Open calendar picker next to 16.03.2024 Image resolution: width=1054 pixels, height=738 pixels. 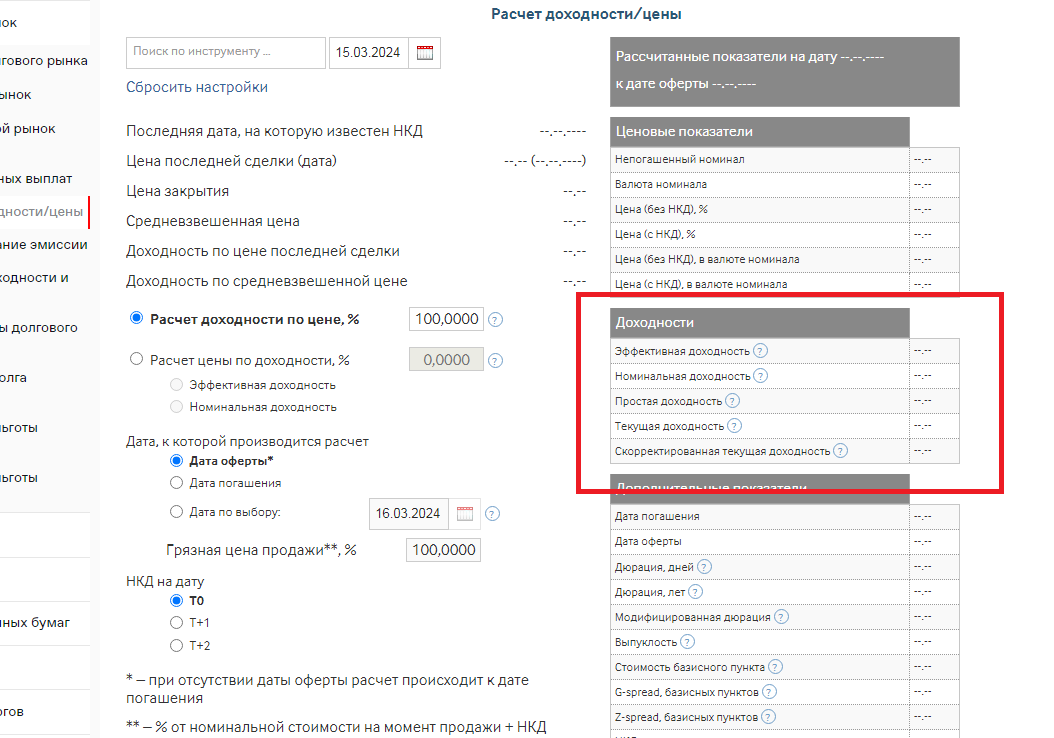[x=464, y=514]
